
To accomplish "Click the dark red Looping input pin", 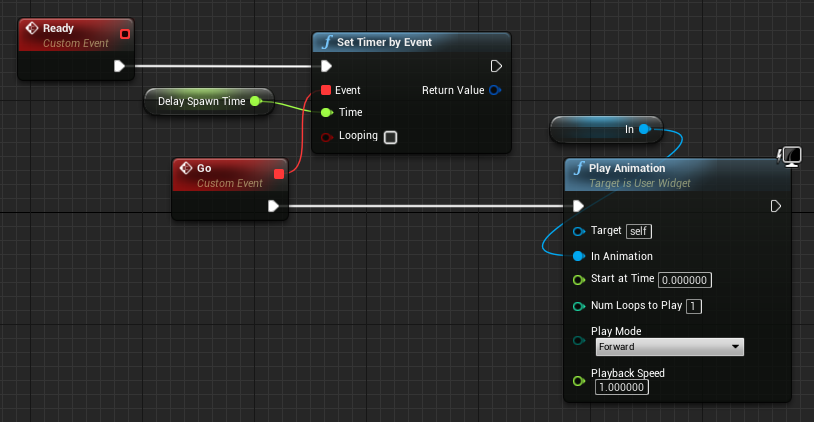I will 327,137.
